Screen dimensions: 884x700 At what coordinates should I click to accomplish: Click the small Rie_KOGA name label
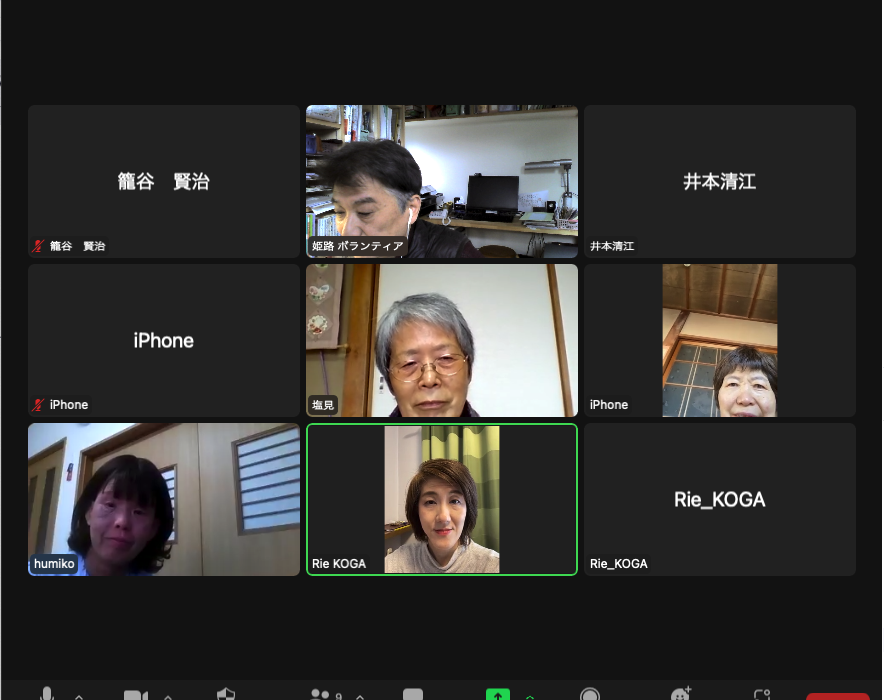click(x=618, y=564)
